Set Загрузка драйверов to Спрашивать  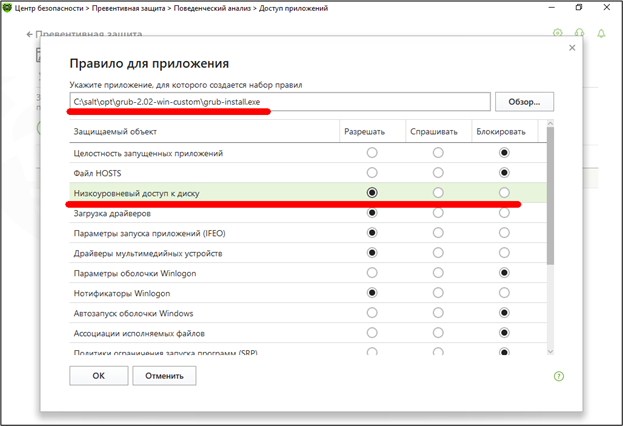point(438,213)
